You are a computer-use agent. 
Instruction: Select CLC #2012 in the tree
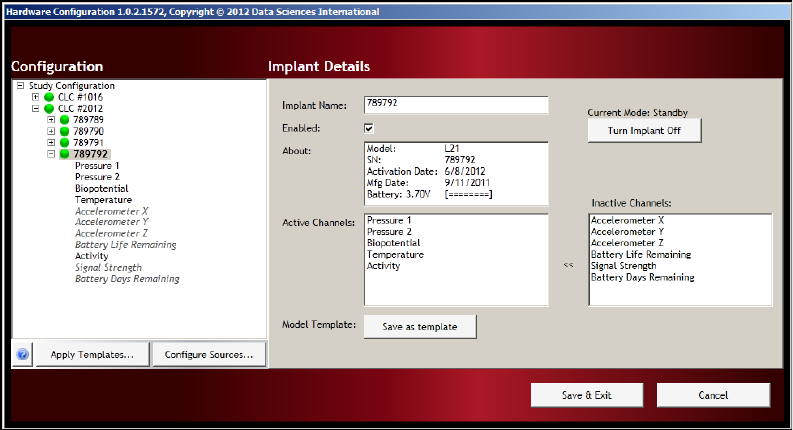(80, 109)
